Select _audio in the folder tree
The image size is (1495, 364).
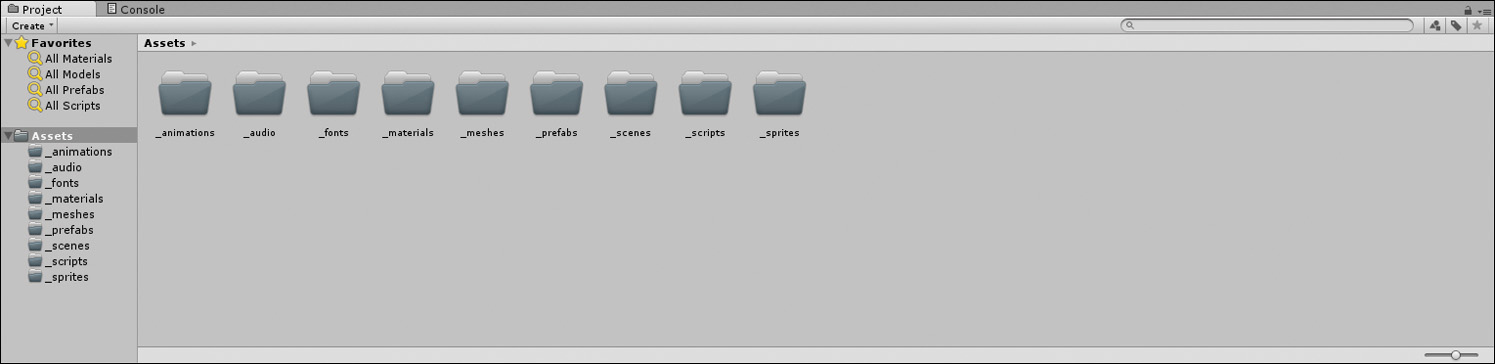(x=55, y=167)
